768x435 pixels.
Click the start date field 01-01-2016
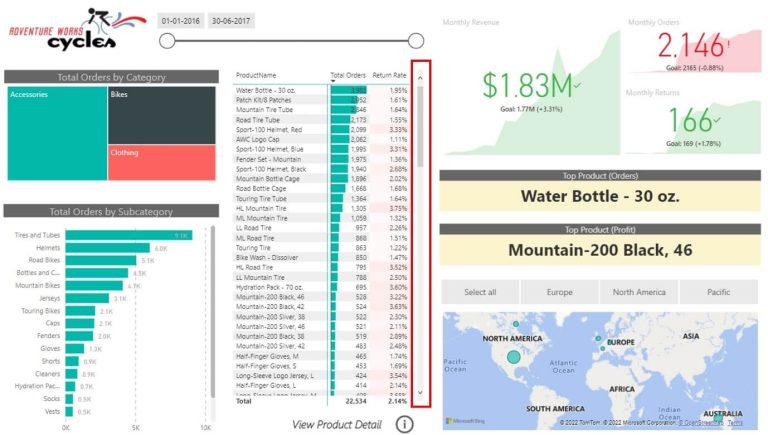pos(180,20)
